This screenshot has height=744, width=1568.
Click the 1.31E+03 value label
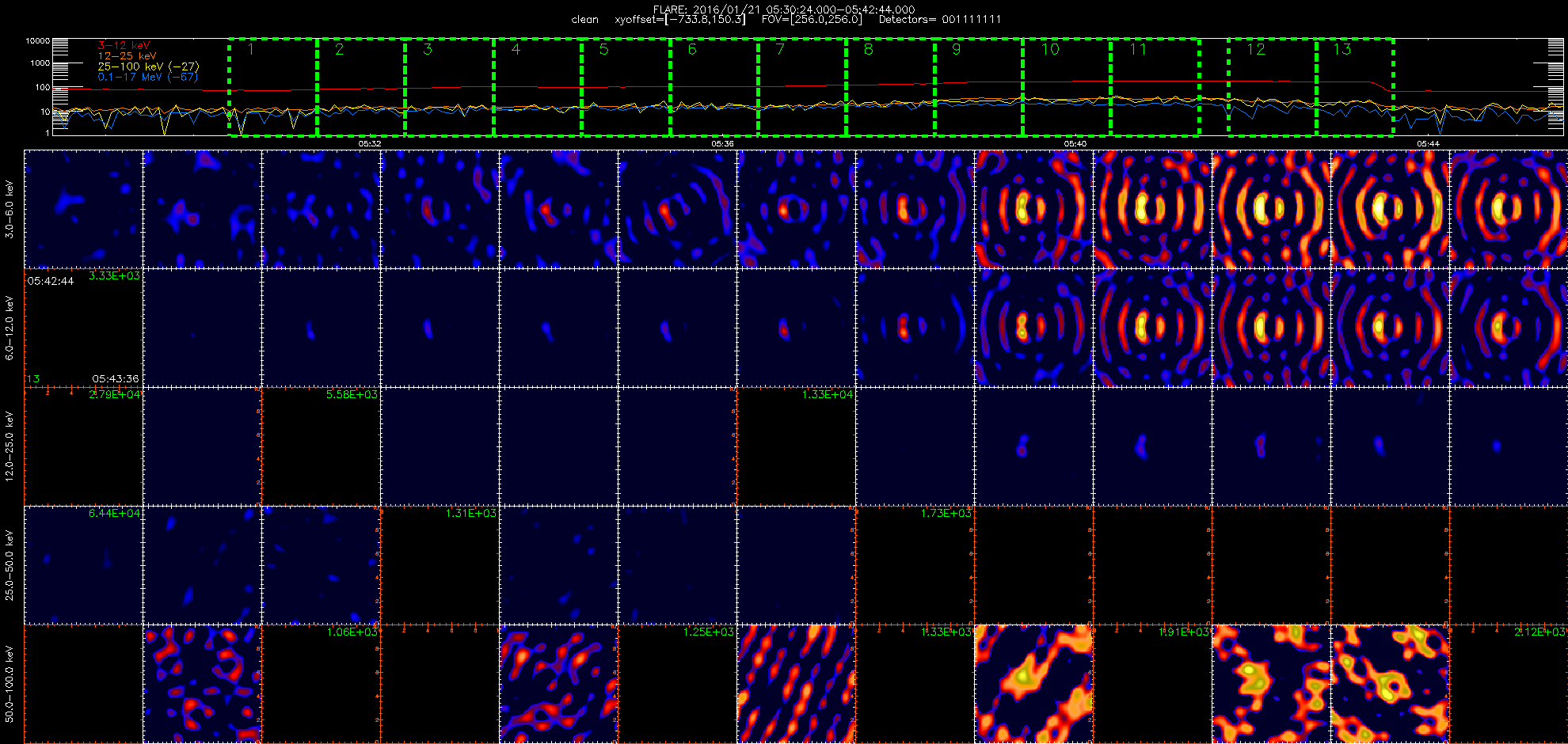pos(471,513)
